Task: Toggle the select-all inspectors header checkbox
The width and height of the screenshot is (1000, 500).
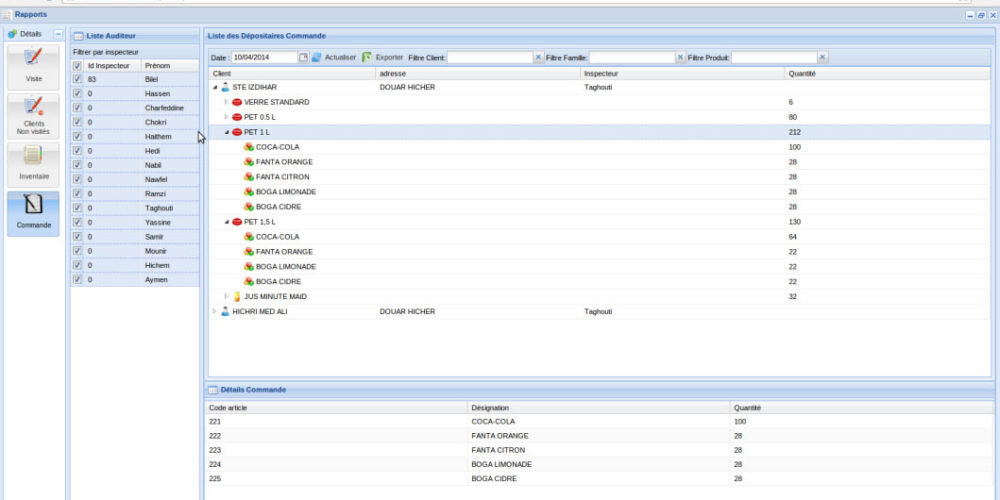Action: (x=77, y=65)
